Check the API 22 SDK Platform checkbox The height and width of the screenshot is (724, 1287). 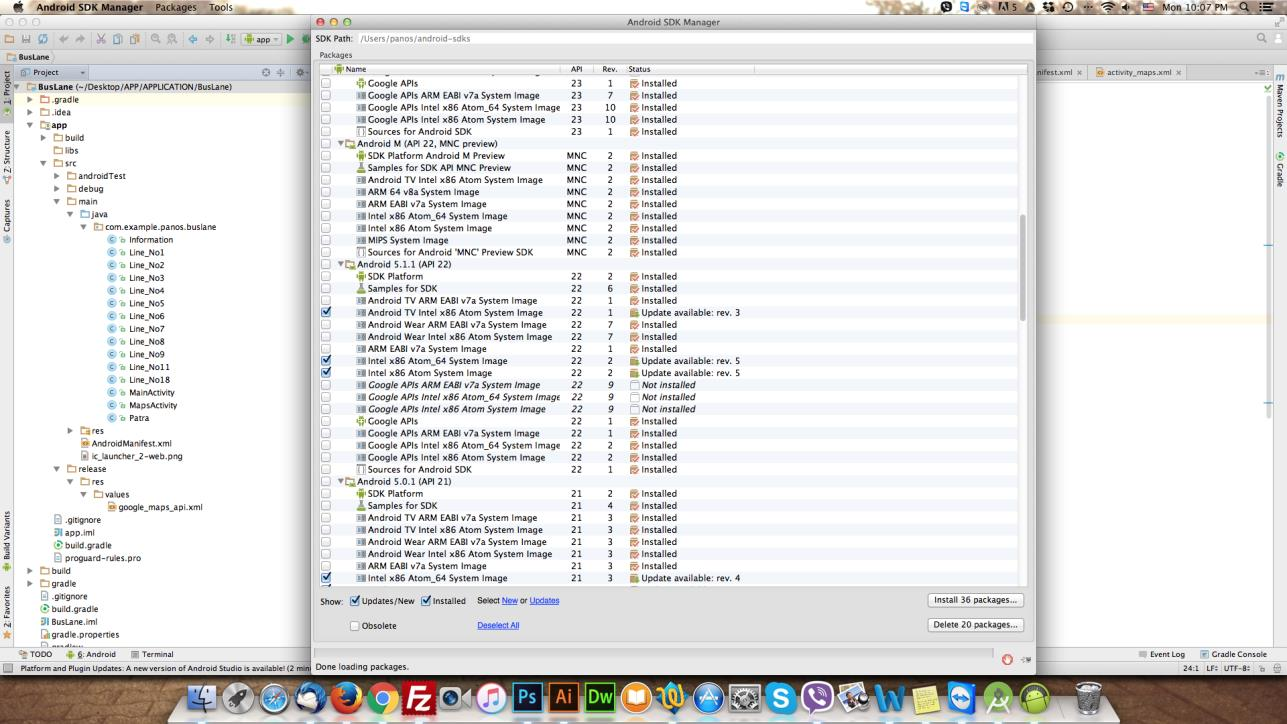[x=326, y=277]
